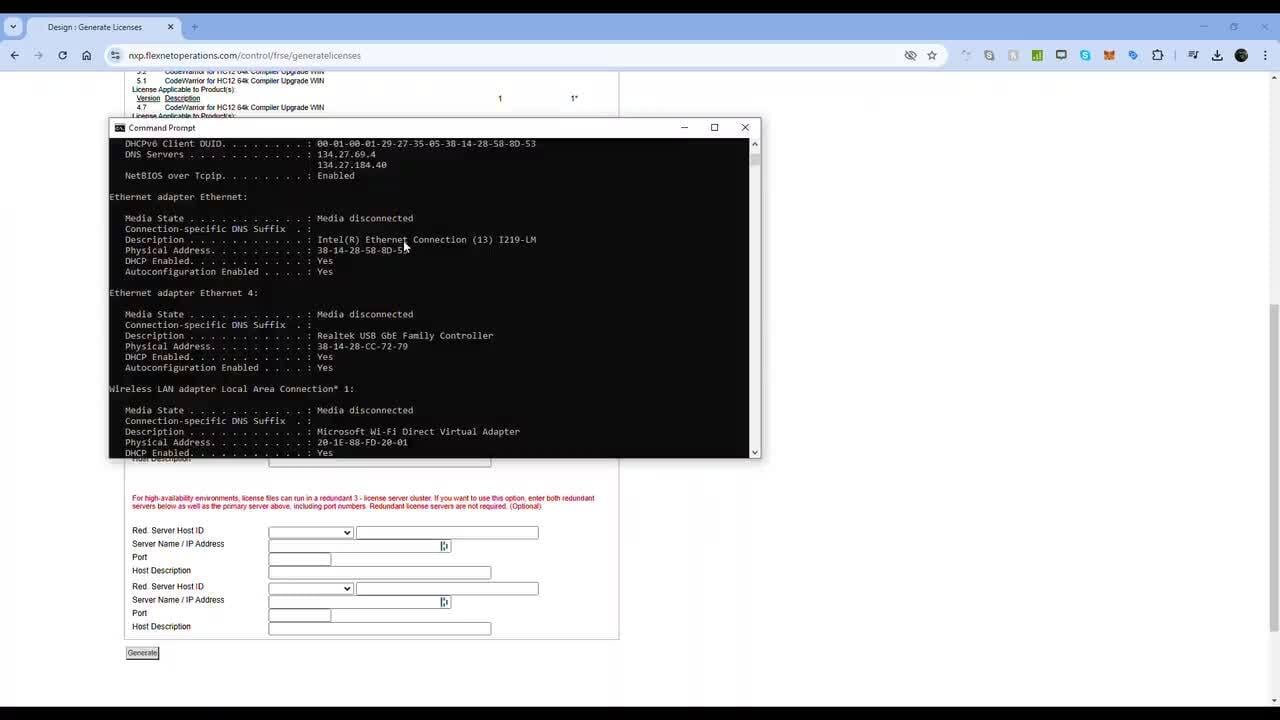
Task: Expand the first Red. Server Host ID dropdown
Action: (311, 533)
